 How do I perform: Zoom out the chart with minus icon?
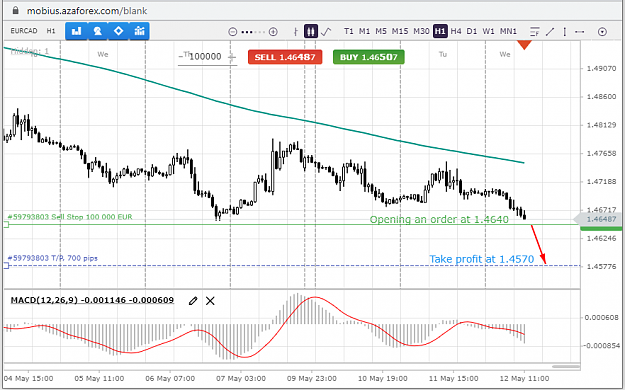tap(233, 32)
